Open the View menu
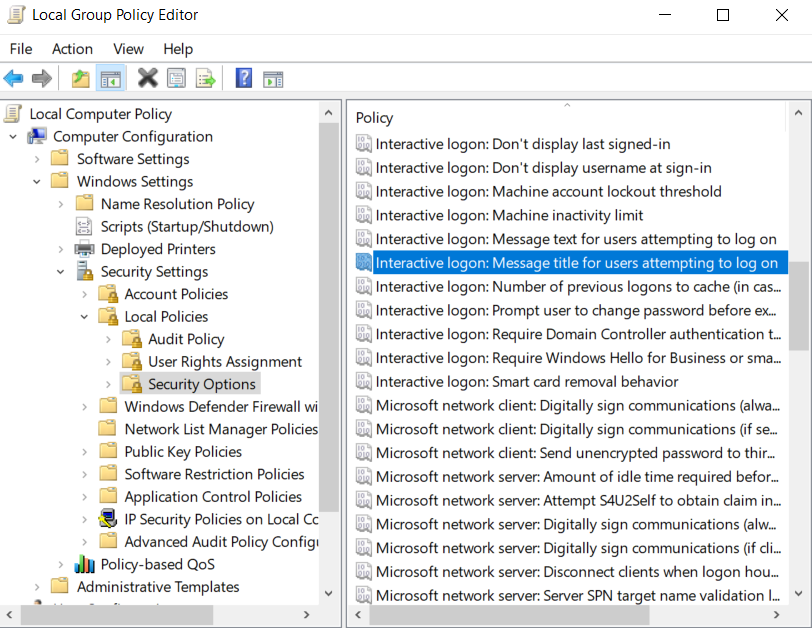 coord(128,48)
